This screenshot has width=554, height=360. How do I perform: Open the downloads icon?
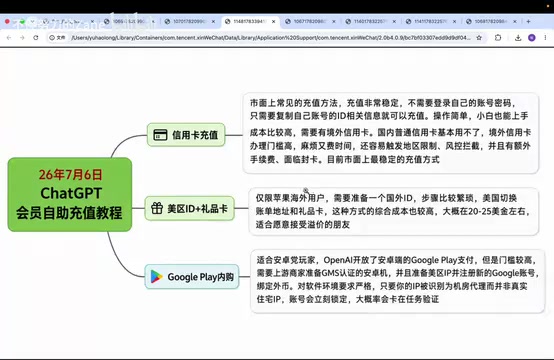pyautogui.click(x=518, y=37)
